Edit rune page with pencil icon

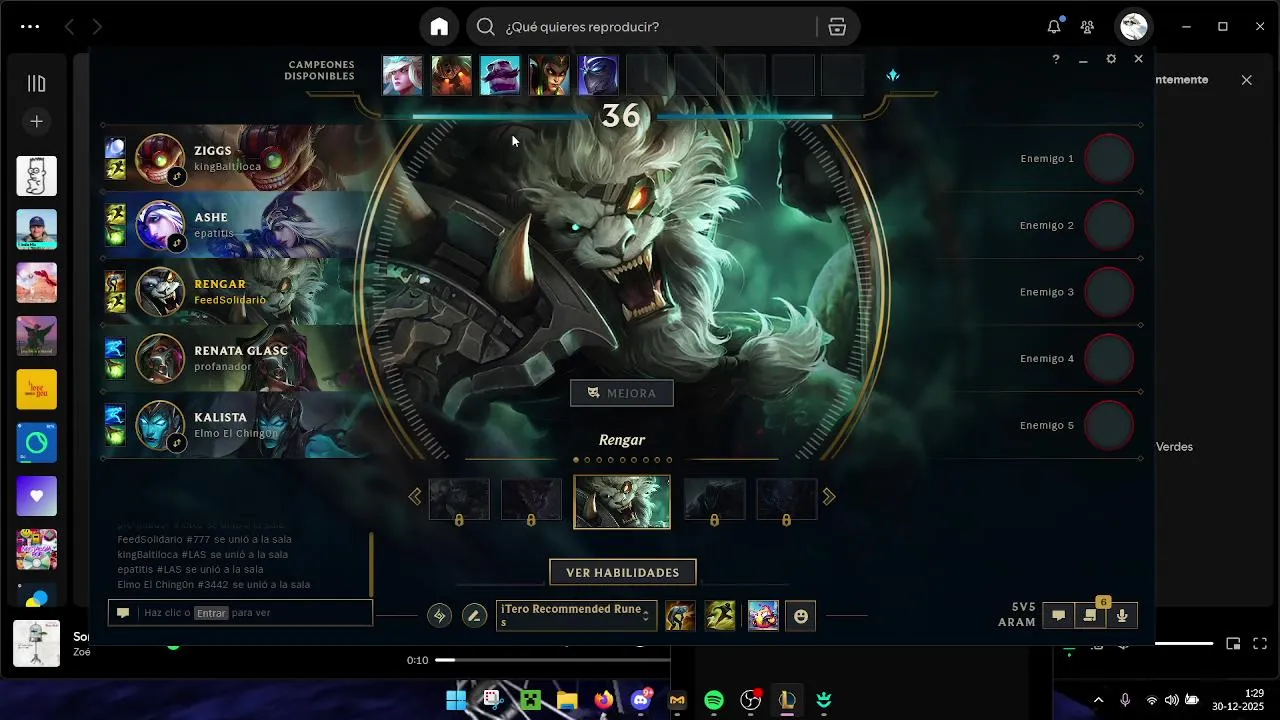click(475, 616)
